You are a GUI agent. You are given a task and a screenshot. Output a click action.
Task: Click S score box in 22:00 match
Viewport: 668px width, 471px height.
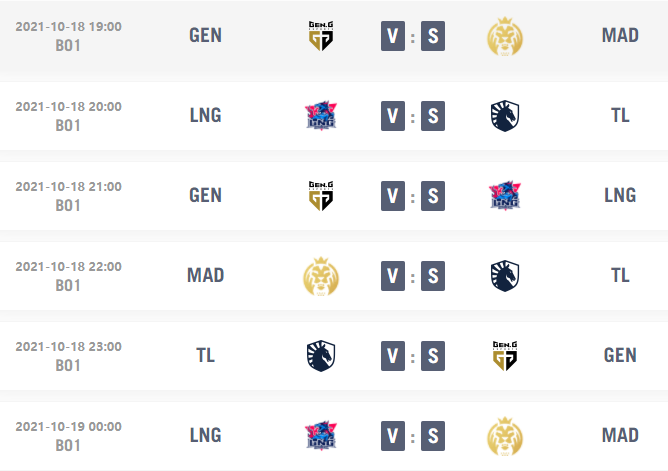[433, 276]
